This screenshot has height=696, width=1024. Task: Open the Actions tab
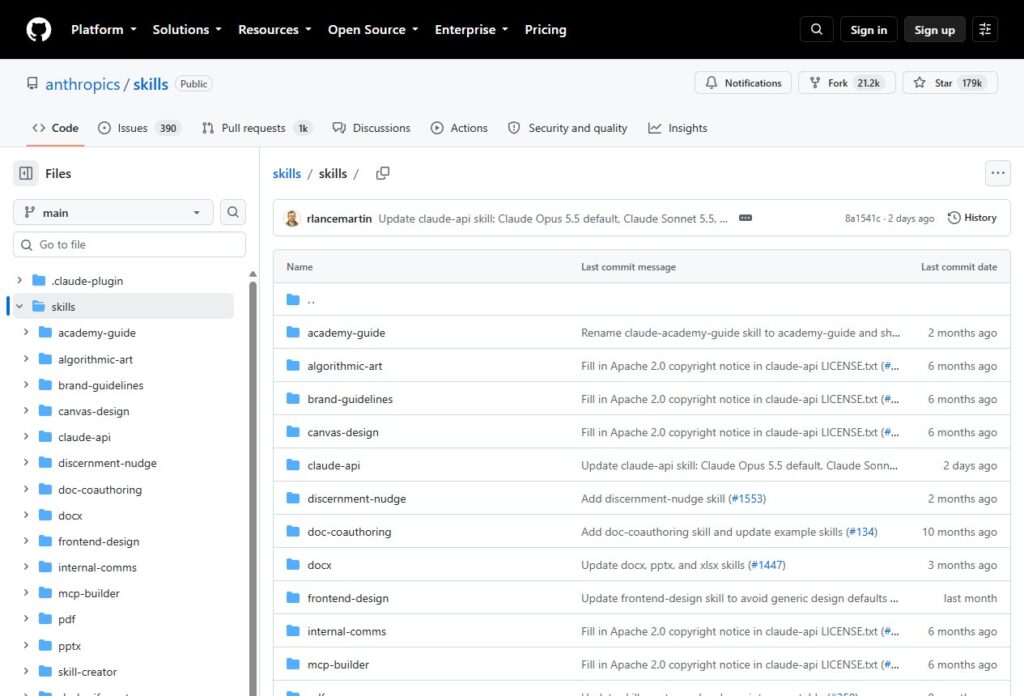coord(459,128)
